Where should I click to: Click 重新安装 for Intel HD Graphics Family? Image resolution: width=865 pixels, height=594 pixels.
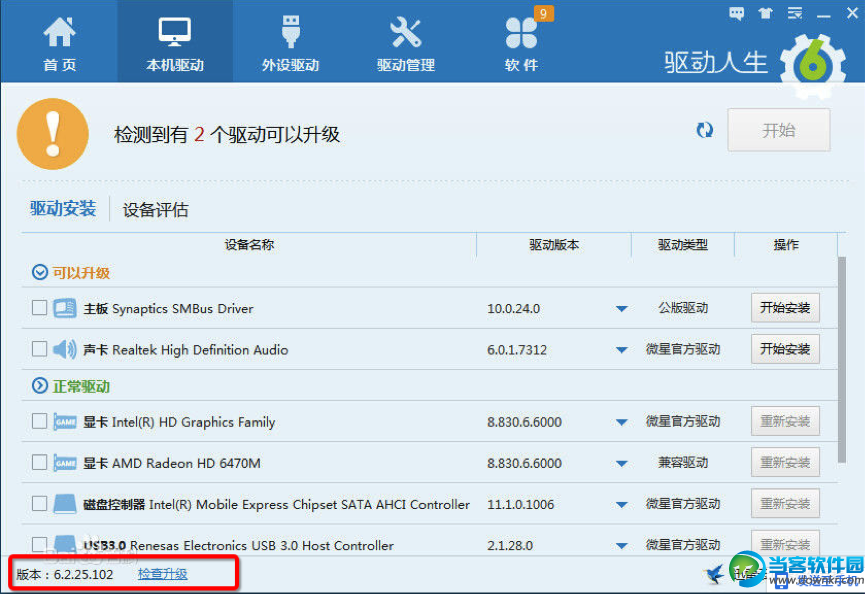click(785, 421)
